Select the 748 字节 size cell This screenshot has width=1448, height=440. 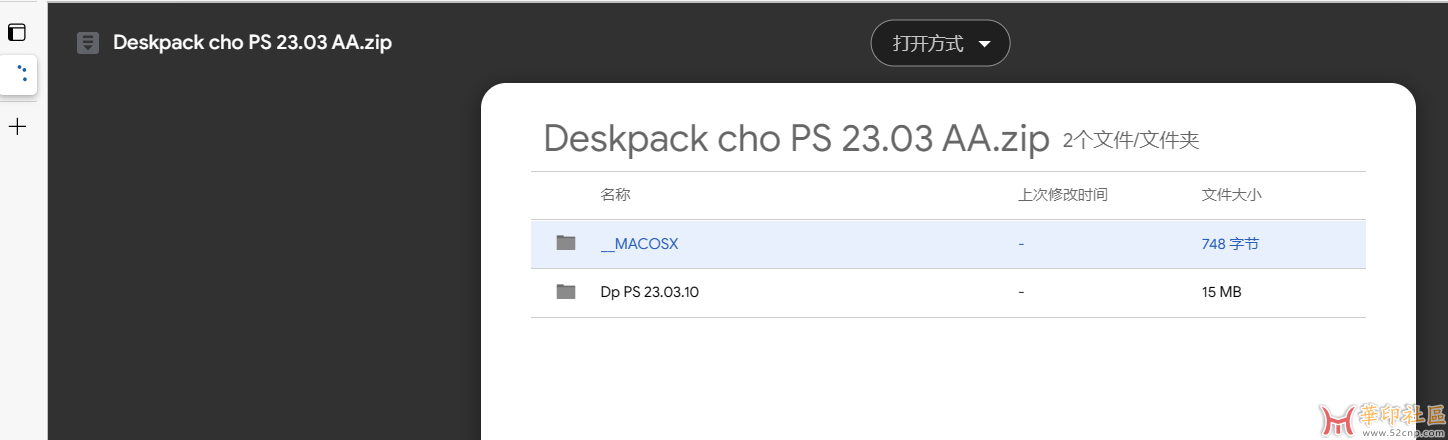coord(1230,243)
